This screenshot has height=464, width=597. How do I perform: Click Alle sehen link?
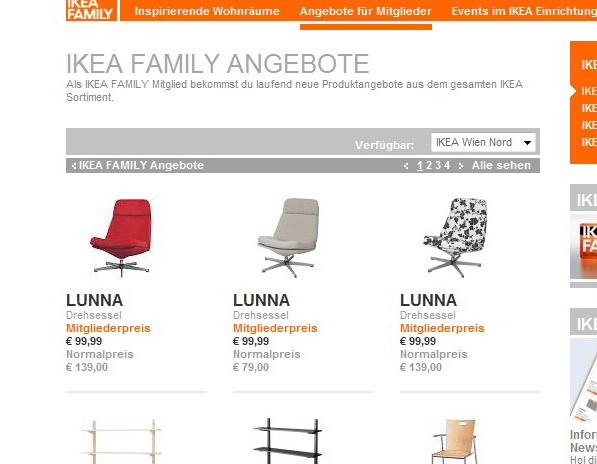click(501, 165)
